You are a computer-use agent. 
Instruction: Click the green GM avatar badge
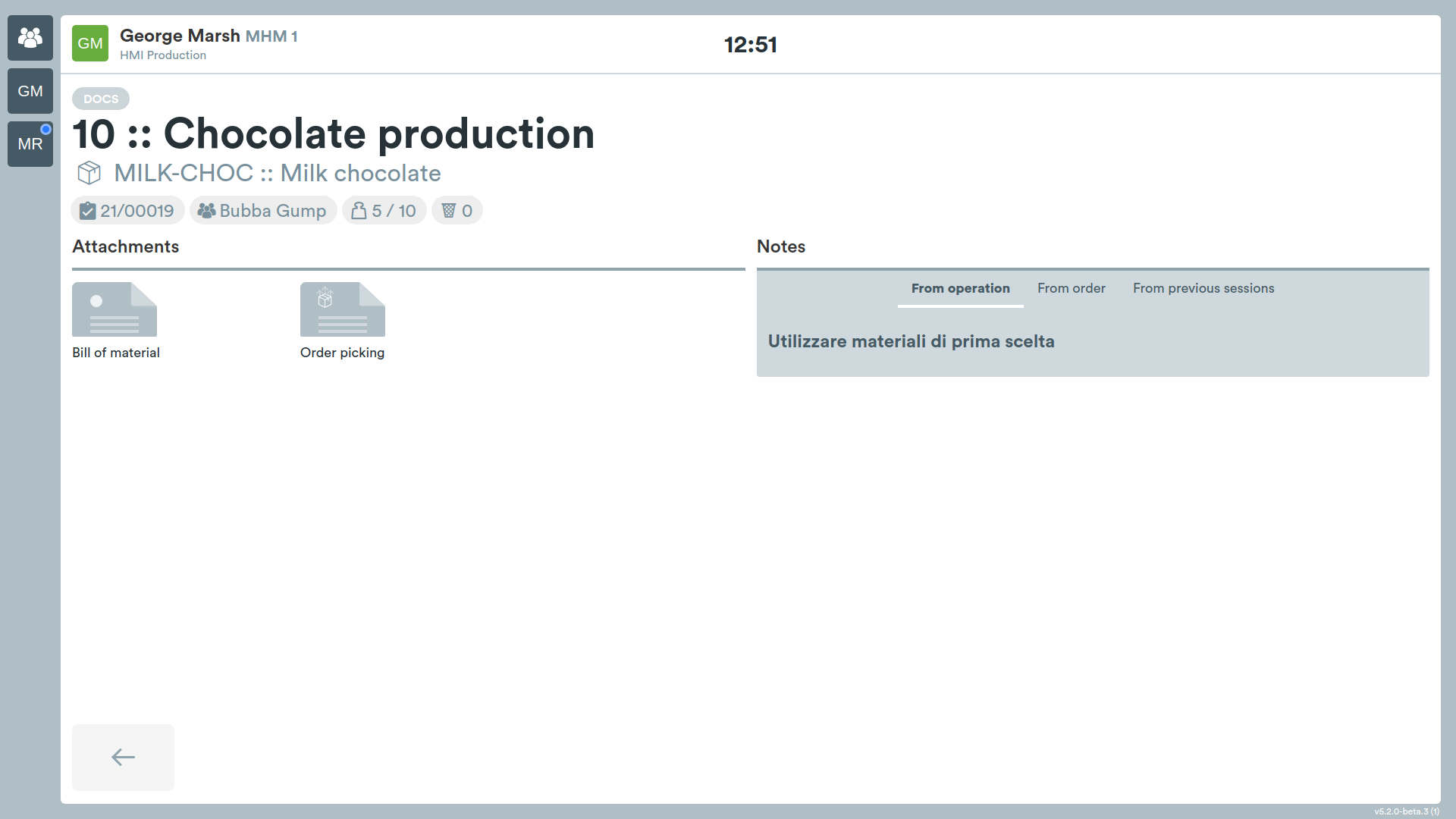pyautogui.click(x=90, y=43)
